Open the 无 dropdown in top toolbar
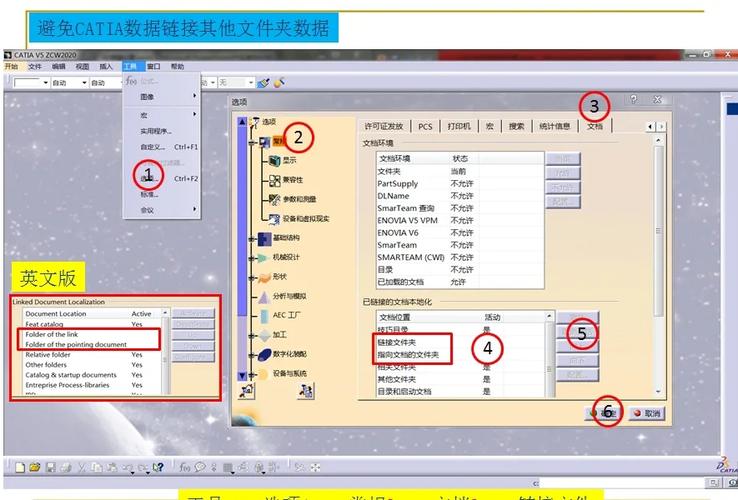The image size is (738, 500). (x=251, y=83)
